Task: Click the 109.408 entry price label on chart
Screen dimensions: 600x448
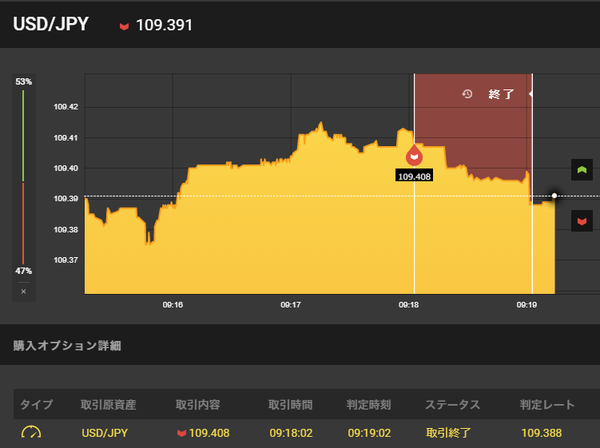Action: pos(414,176)
